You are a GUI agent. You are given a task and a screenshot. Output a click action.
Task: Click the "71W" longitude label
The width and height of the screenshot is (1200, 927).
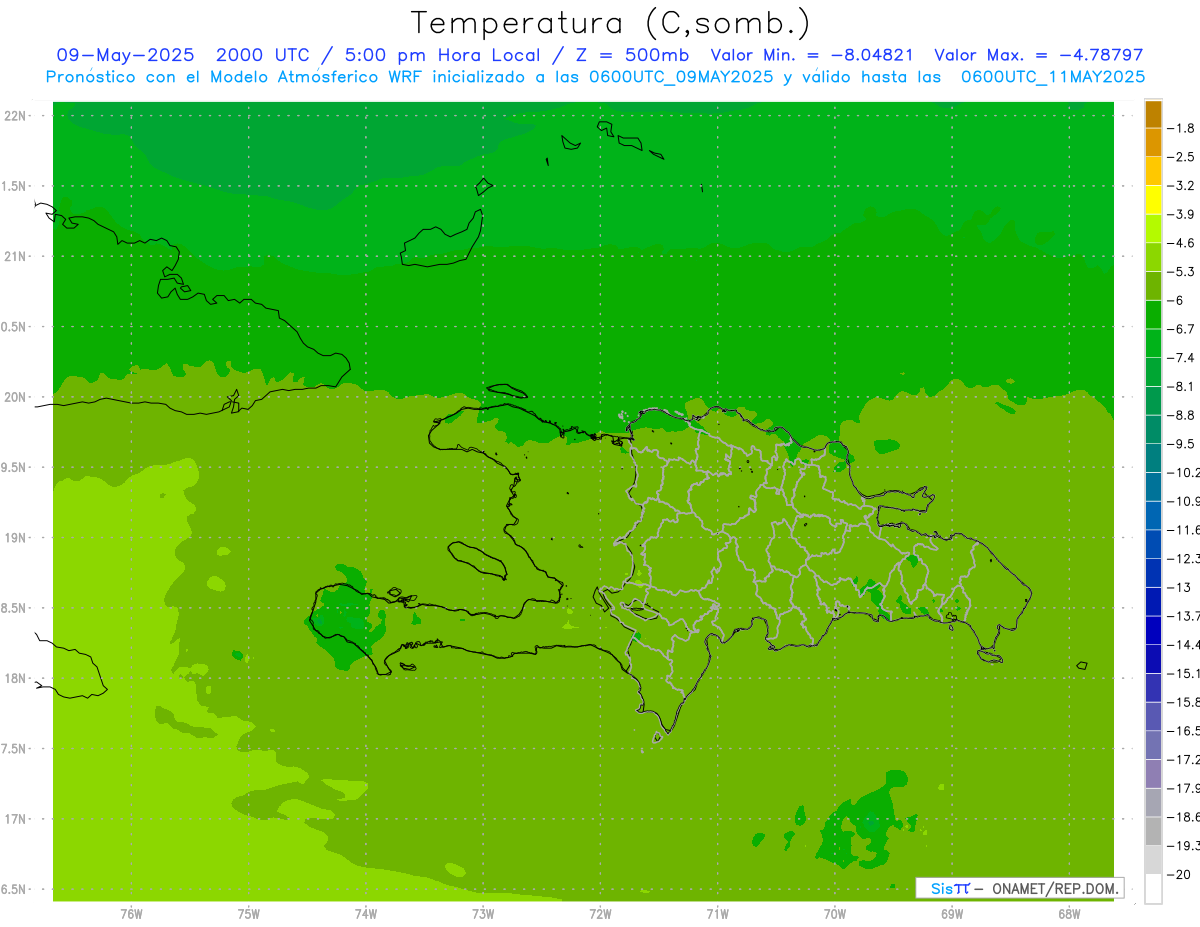point(717,914)
